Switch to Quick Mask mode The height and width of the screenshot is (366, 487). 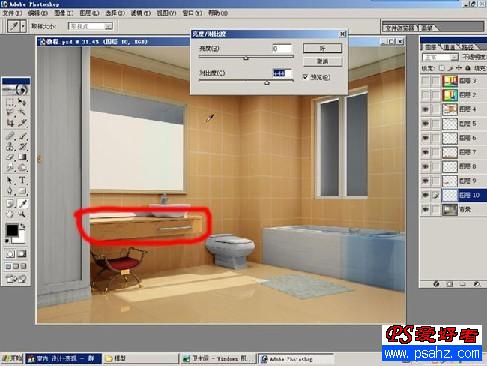click(x=22, y=254)
